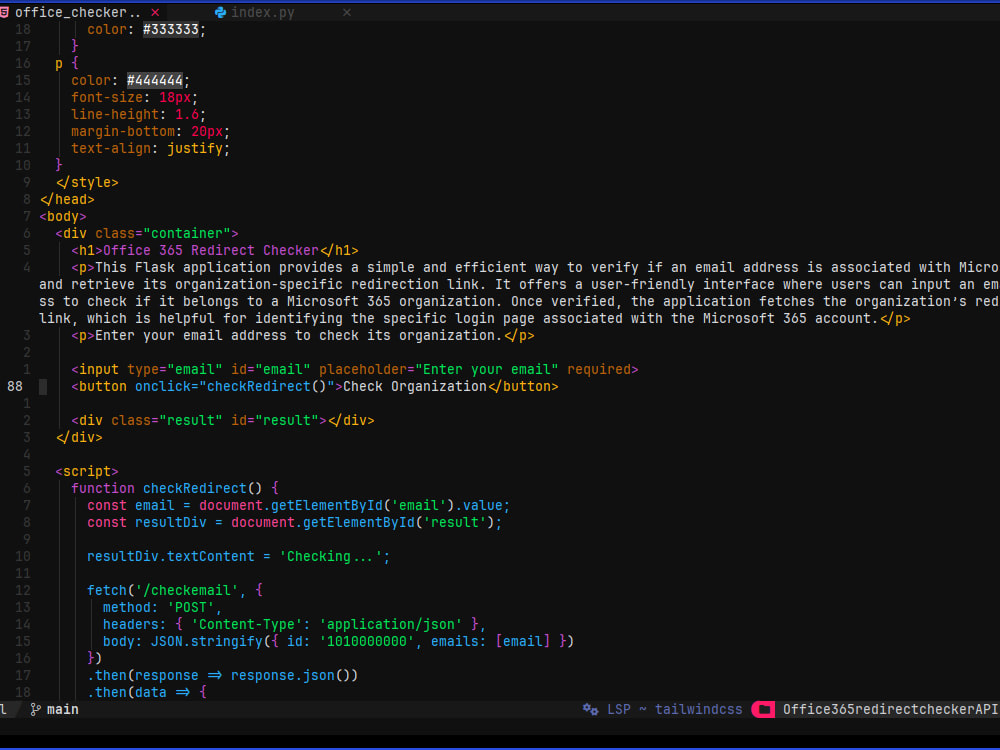Viewport: 1000px width, 750px height.
Task: Click the HTML file icon beside office_checker..
Action: click(x=4, y=12)
